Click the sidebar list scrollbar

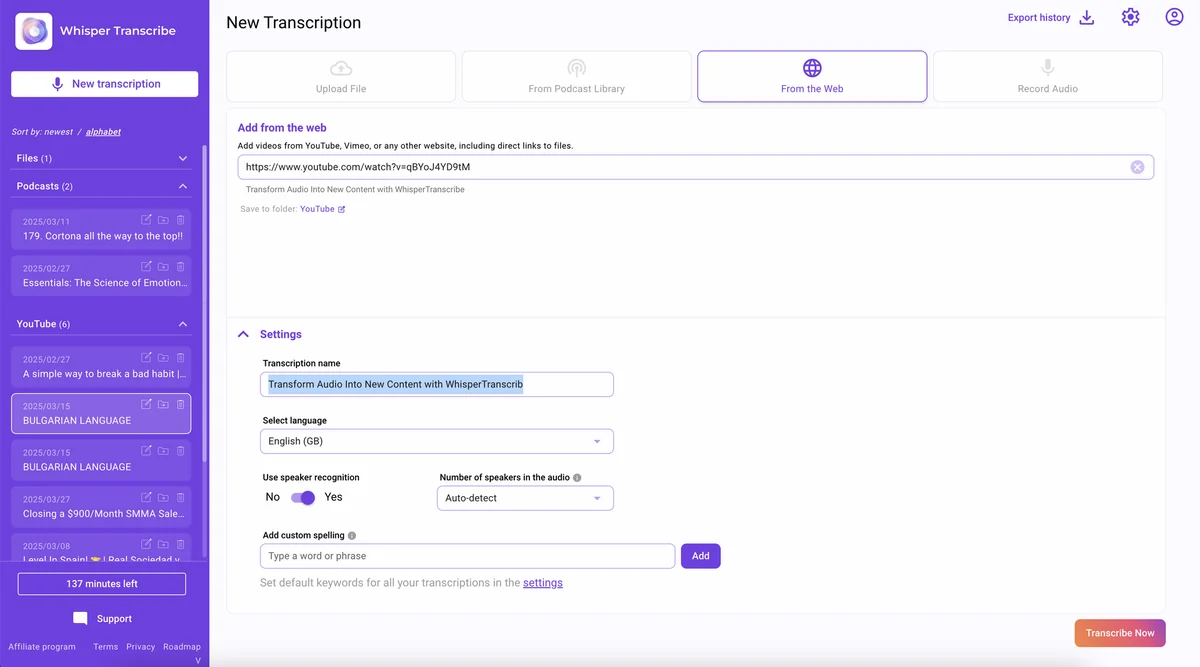click(x=205, y=304)
